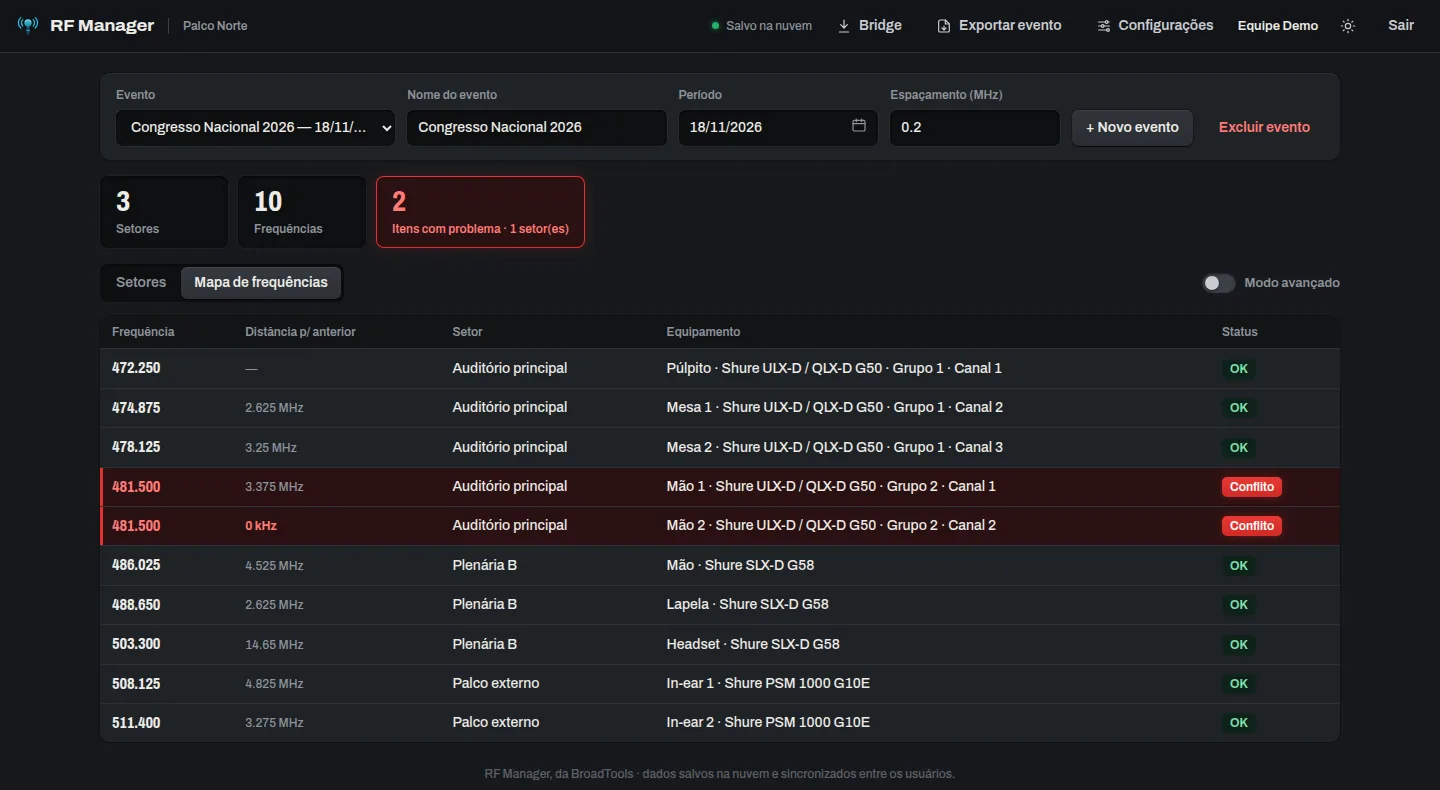The height and width of the screenshot is (790, 1440).
Task: Expand the Evento selection dropdown
Action: click(255, 128)
